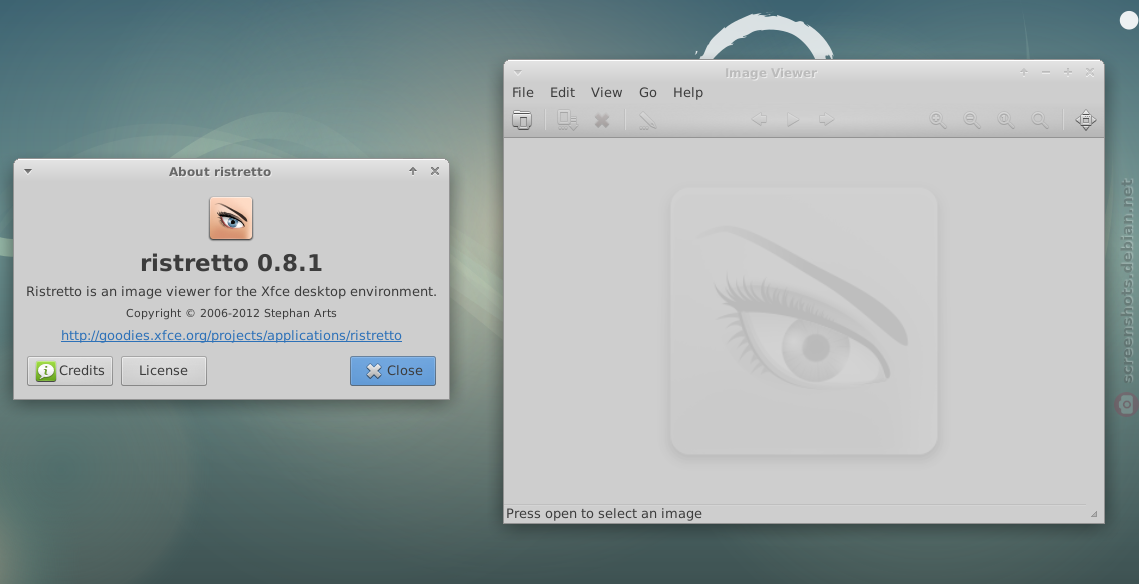Click the 'Image Viewer' window title

771,73
